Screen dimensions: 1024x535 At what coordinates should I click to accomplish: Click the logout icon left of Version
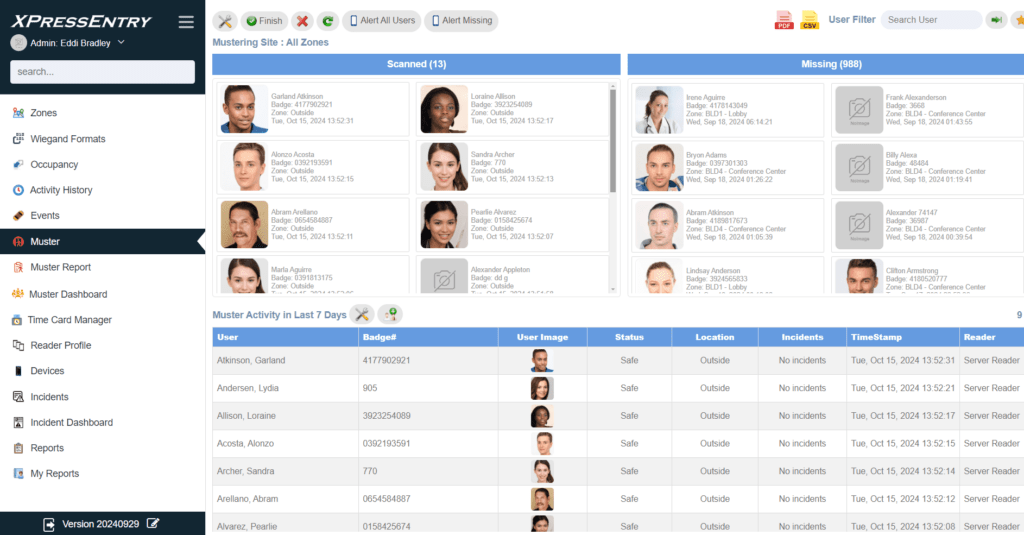49,523
